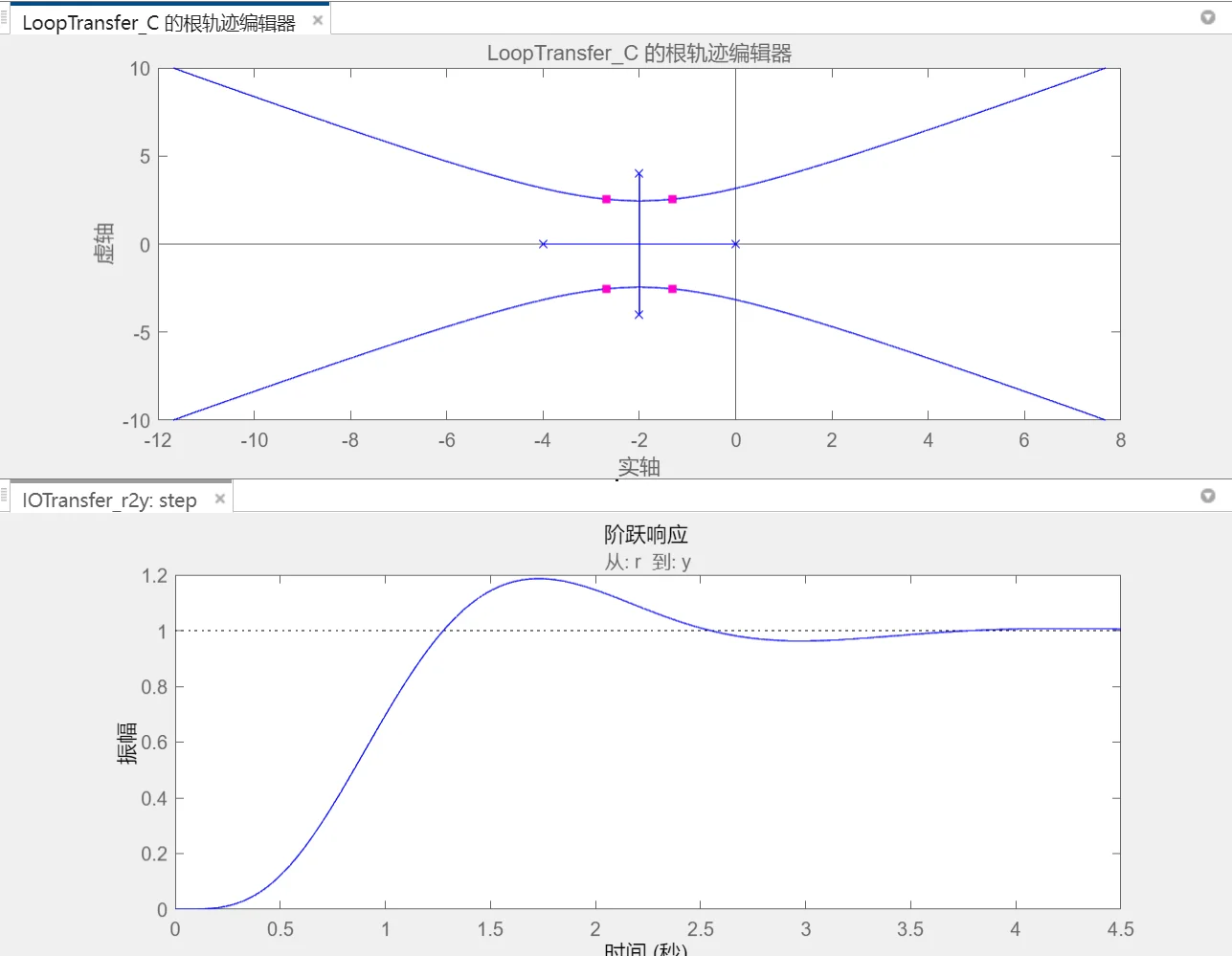The height and width of the screenshot is (956, 1232).
Task: Close the IOTransfer_r2y: step tab
Action: pyautogui.click(x=220, y=499)
